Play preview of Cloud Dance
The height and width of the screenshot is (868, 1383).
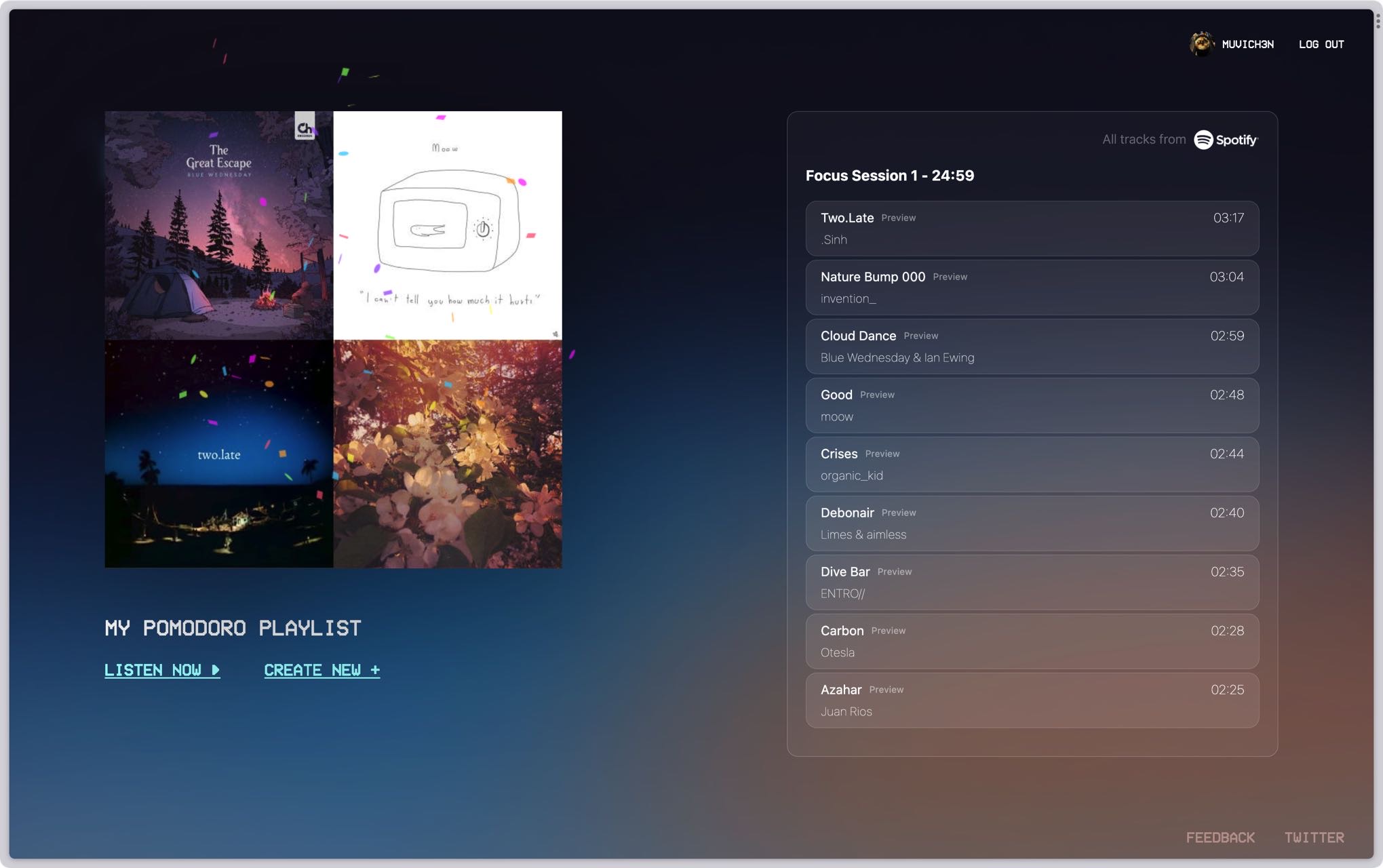tap(920, 336)
